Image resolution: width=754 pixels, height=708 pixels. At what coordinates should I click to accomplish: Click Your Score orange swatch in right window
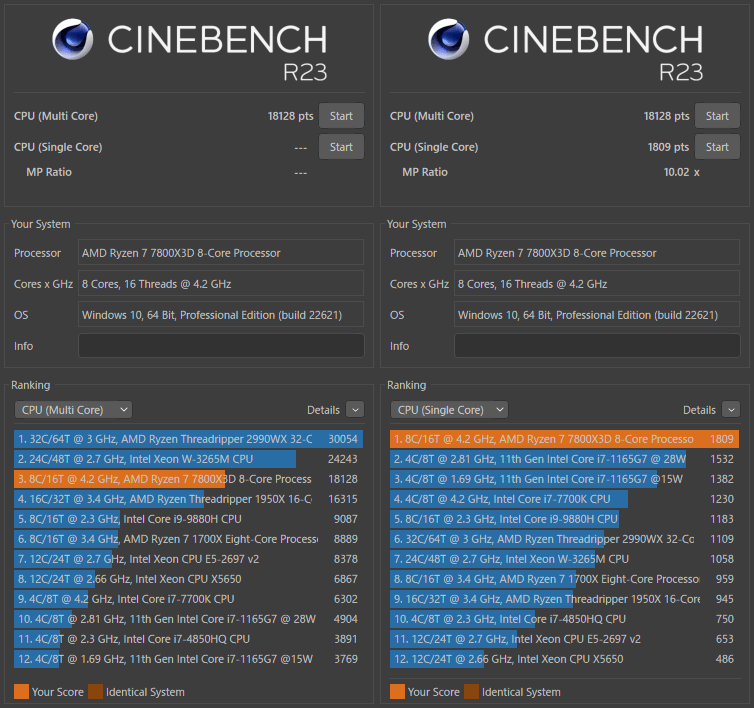(398, 692)
